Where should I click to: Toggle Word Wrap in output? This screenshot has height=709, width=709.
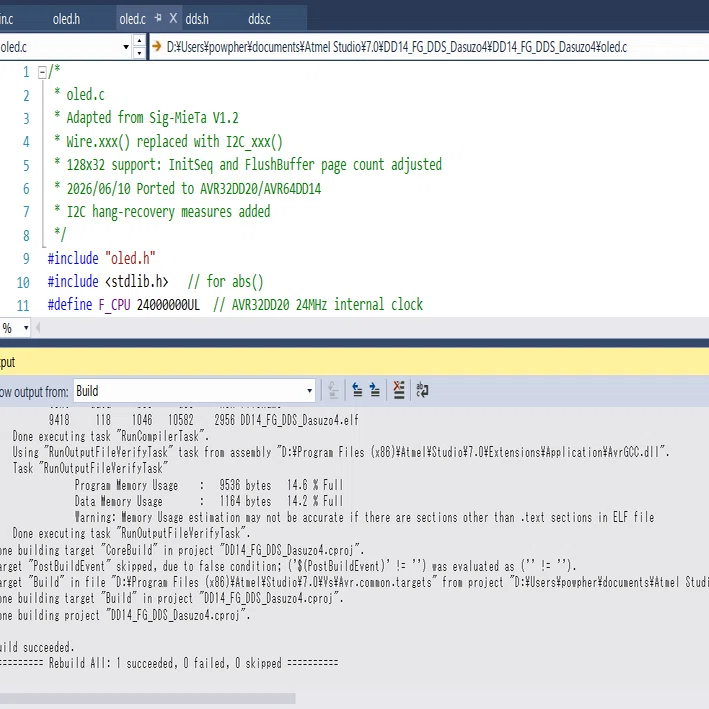[x=422, y=390]
